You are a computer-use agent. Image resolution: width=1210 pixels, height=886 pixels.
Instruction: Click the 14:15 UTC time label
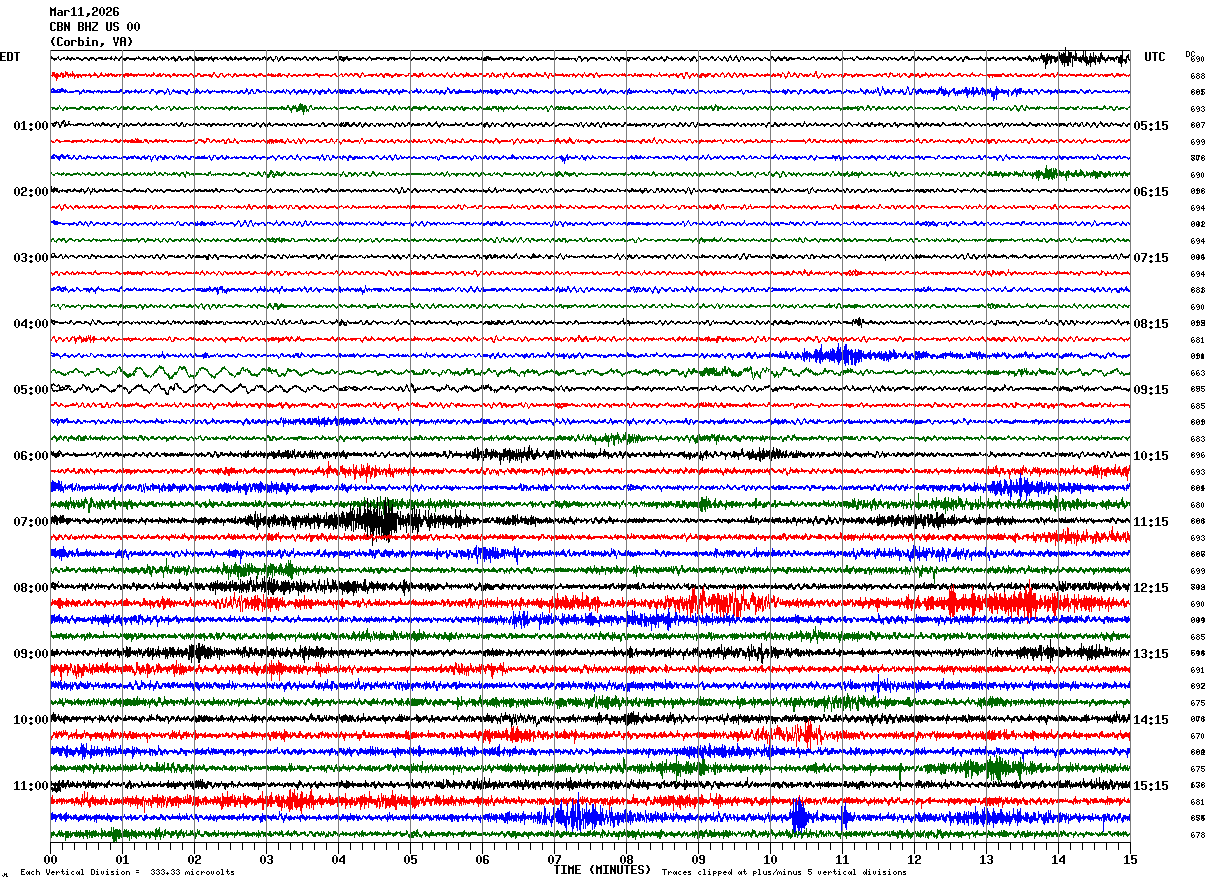[x=1151, y=720]
